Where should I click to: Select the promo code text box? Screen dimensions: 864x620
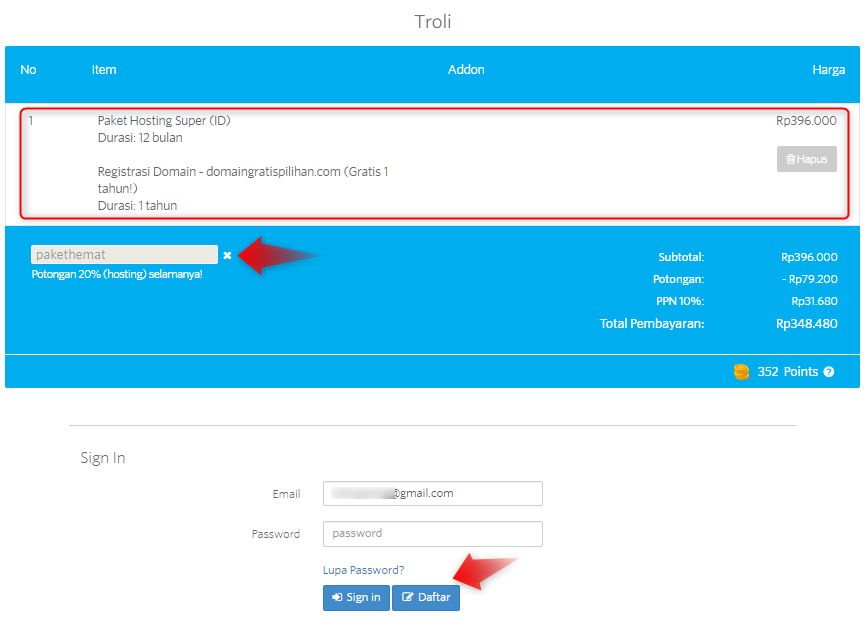click(124, 255)
